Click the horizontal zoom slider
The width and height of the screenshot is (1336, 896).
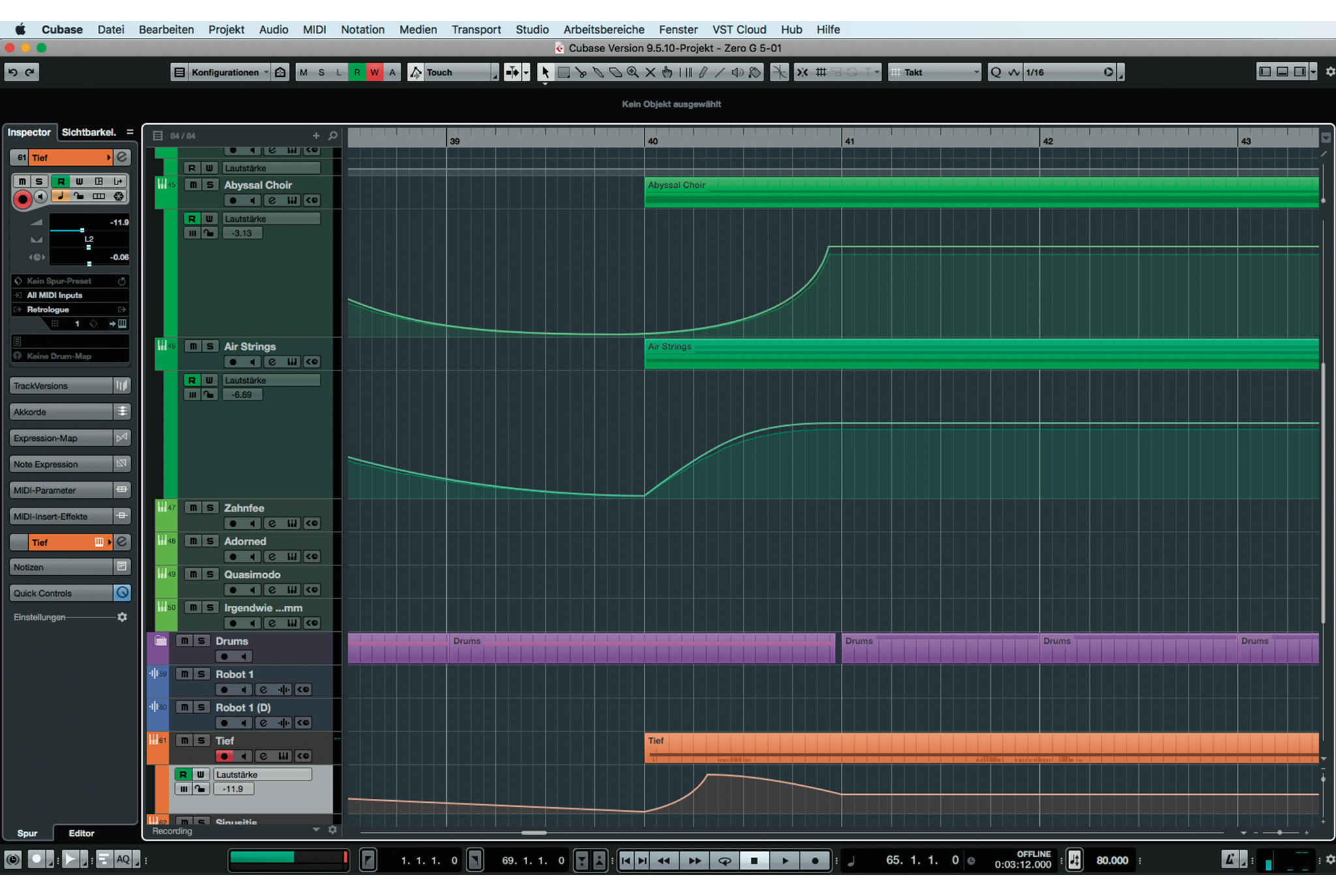1279,833
